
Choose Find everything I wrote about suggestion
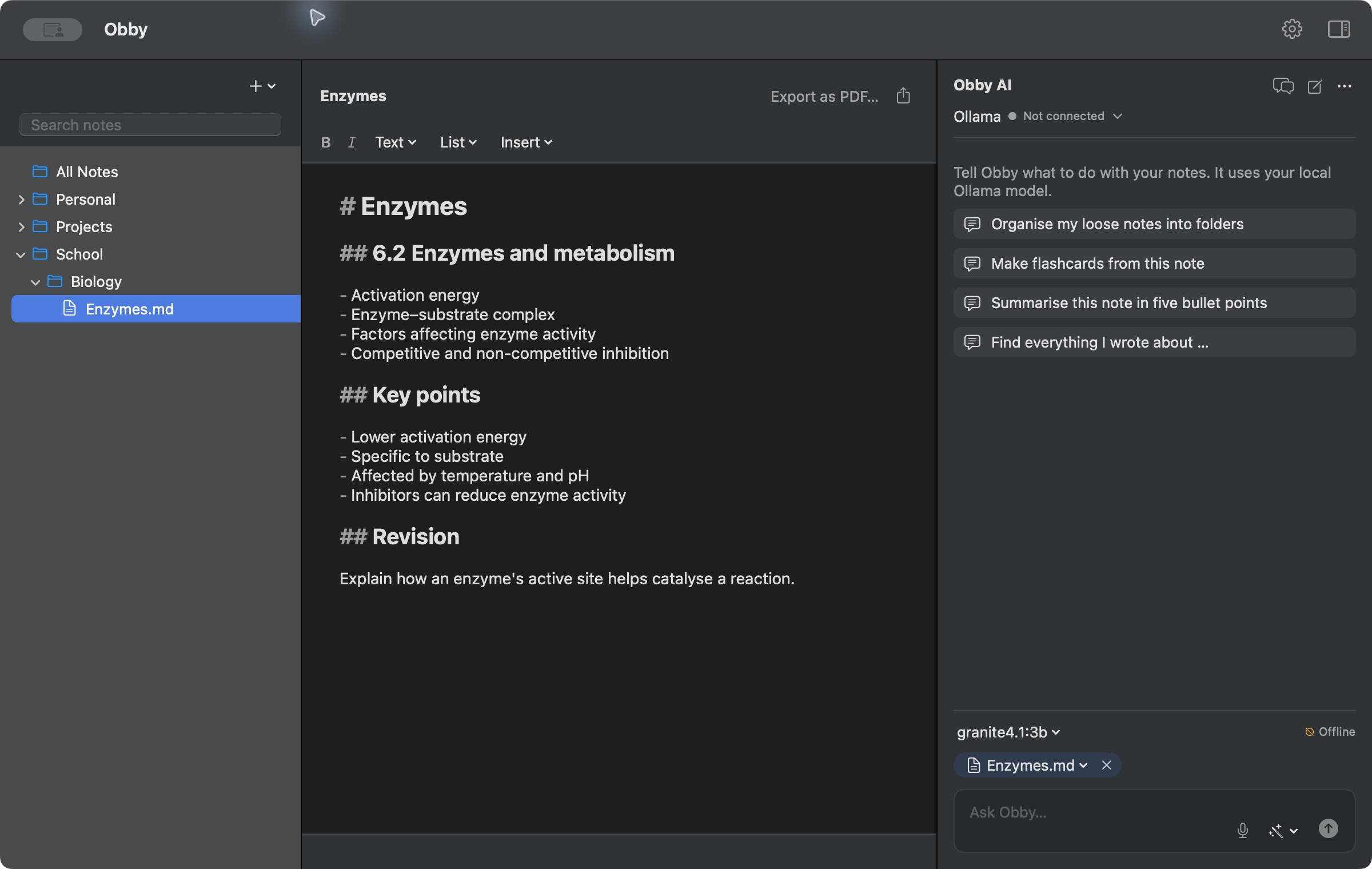1154,342
